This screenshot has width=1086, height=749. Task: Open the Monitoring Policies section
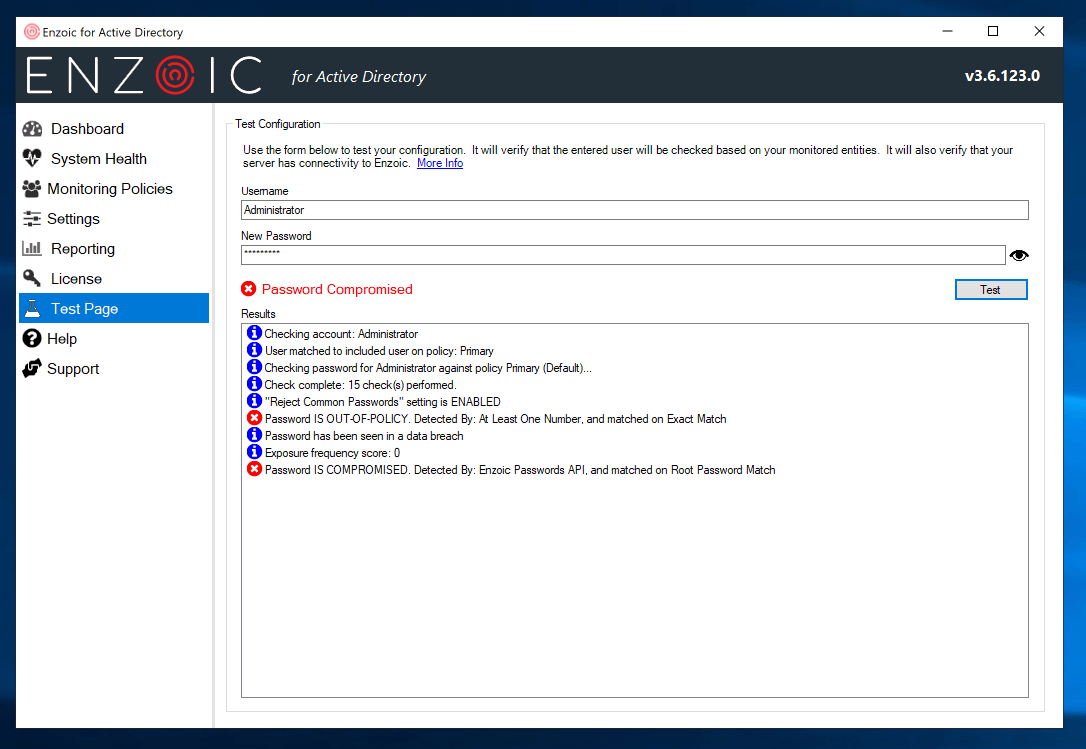tap(109, 189)
